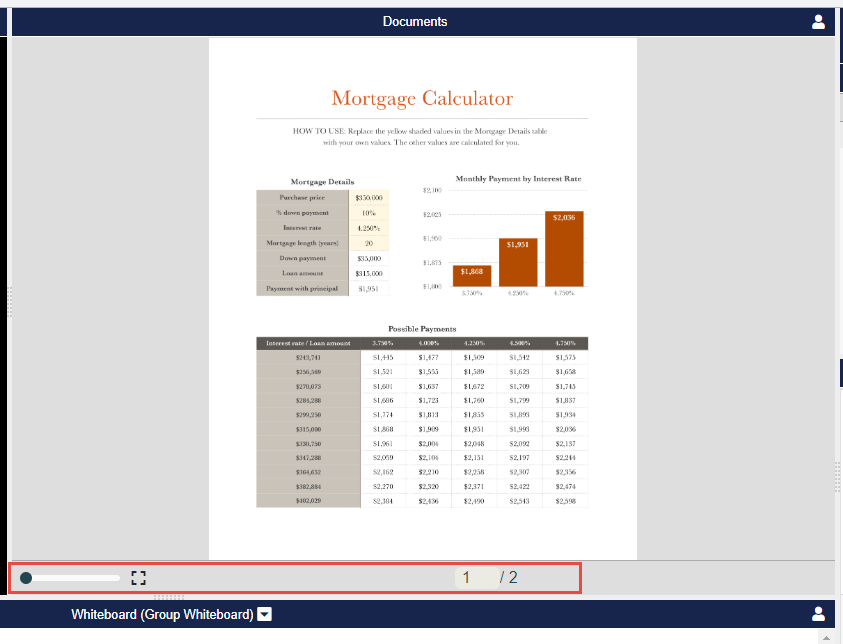Click the yellow Mortgage length value cell
843x644 pixels.
[369, 243]
